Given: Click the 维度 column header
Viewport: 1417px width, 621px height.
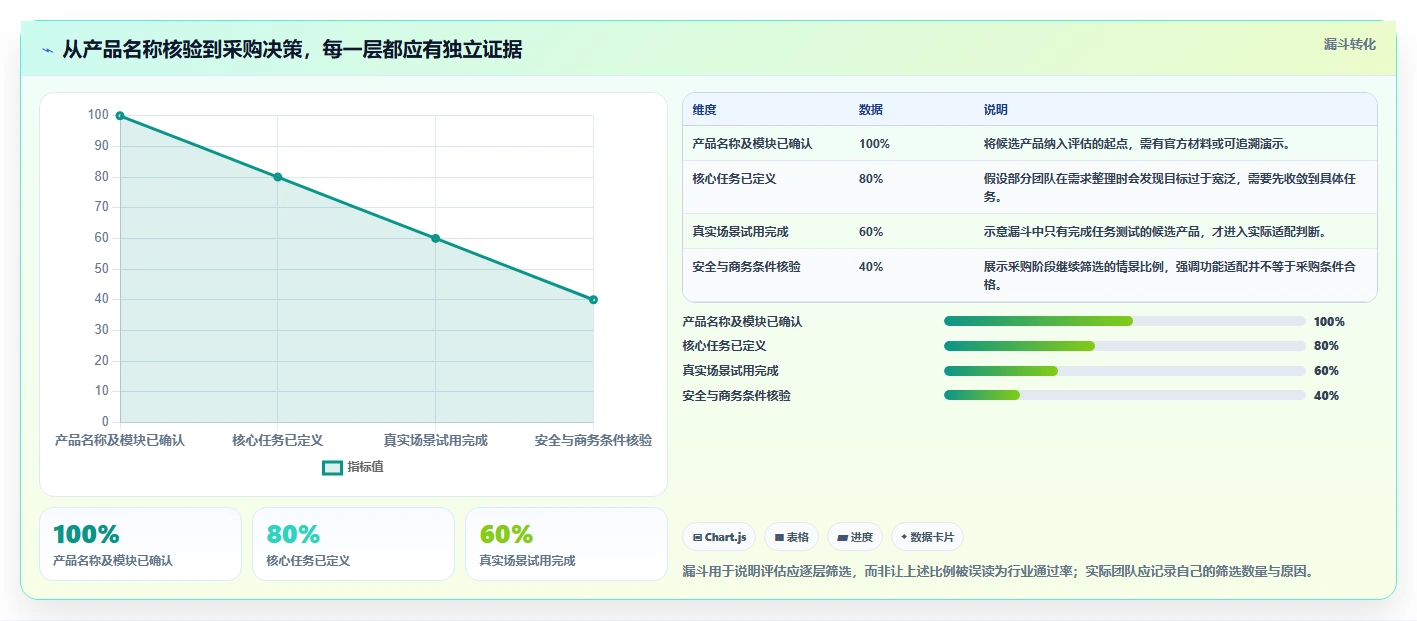Looking at the screenshot, I should pos(704,110).
